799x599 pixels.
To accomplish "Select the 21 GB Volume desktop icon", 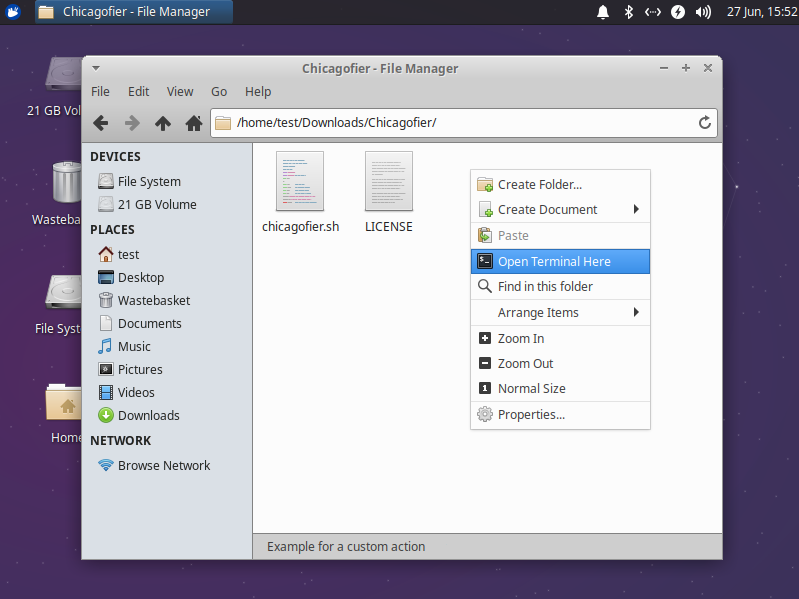I will pos(63,74).
